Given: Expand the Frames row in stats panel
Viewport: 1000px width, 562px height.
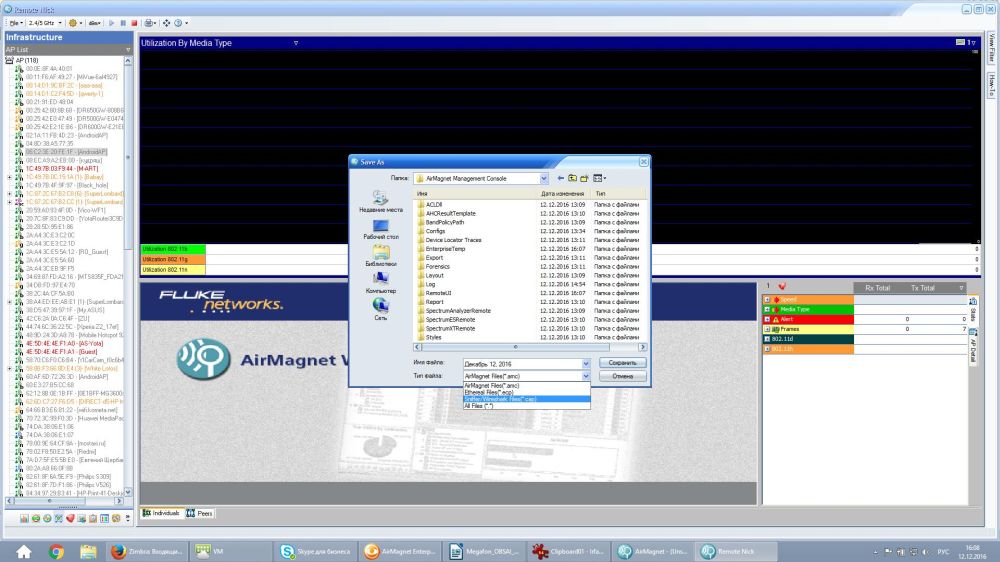Looking at the screenshot, I should (x=767, y=329).
